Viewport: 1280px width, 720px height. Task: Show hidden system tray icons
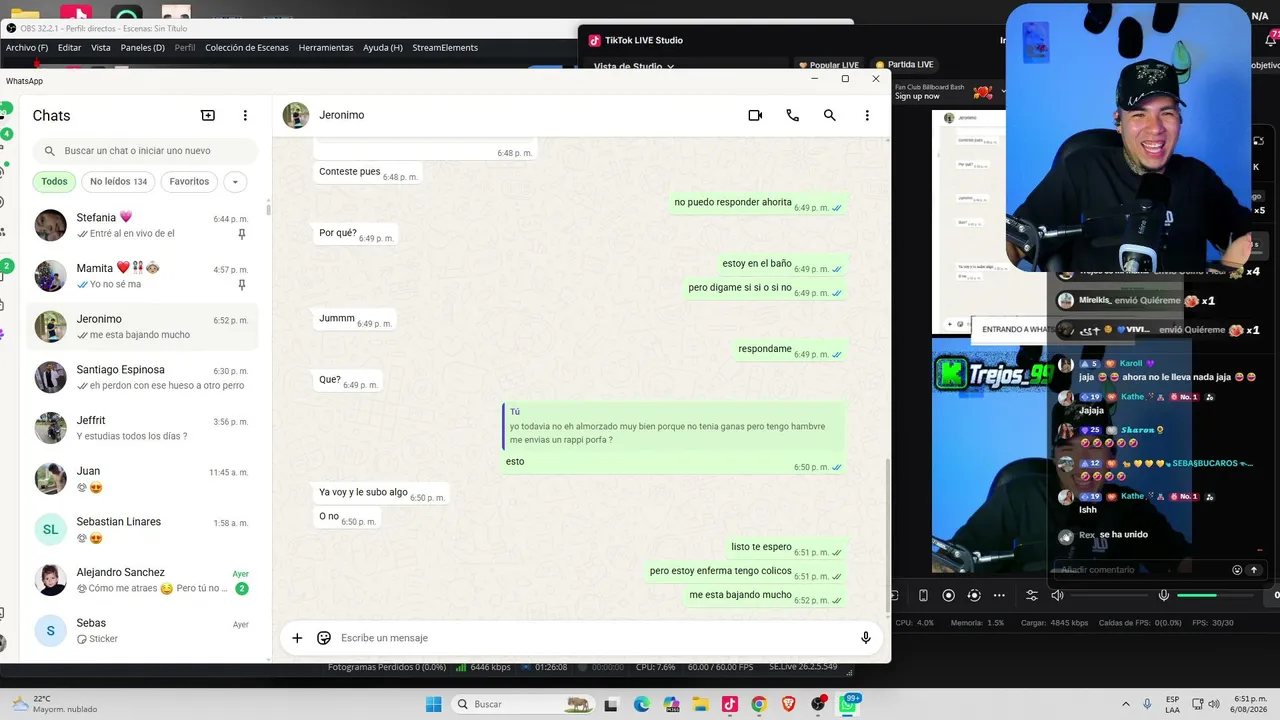pos(1126,704)
